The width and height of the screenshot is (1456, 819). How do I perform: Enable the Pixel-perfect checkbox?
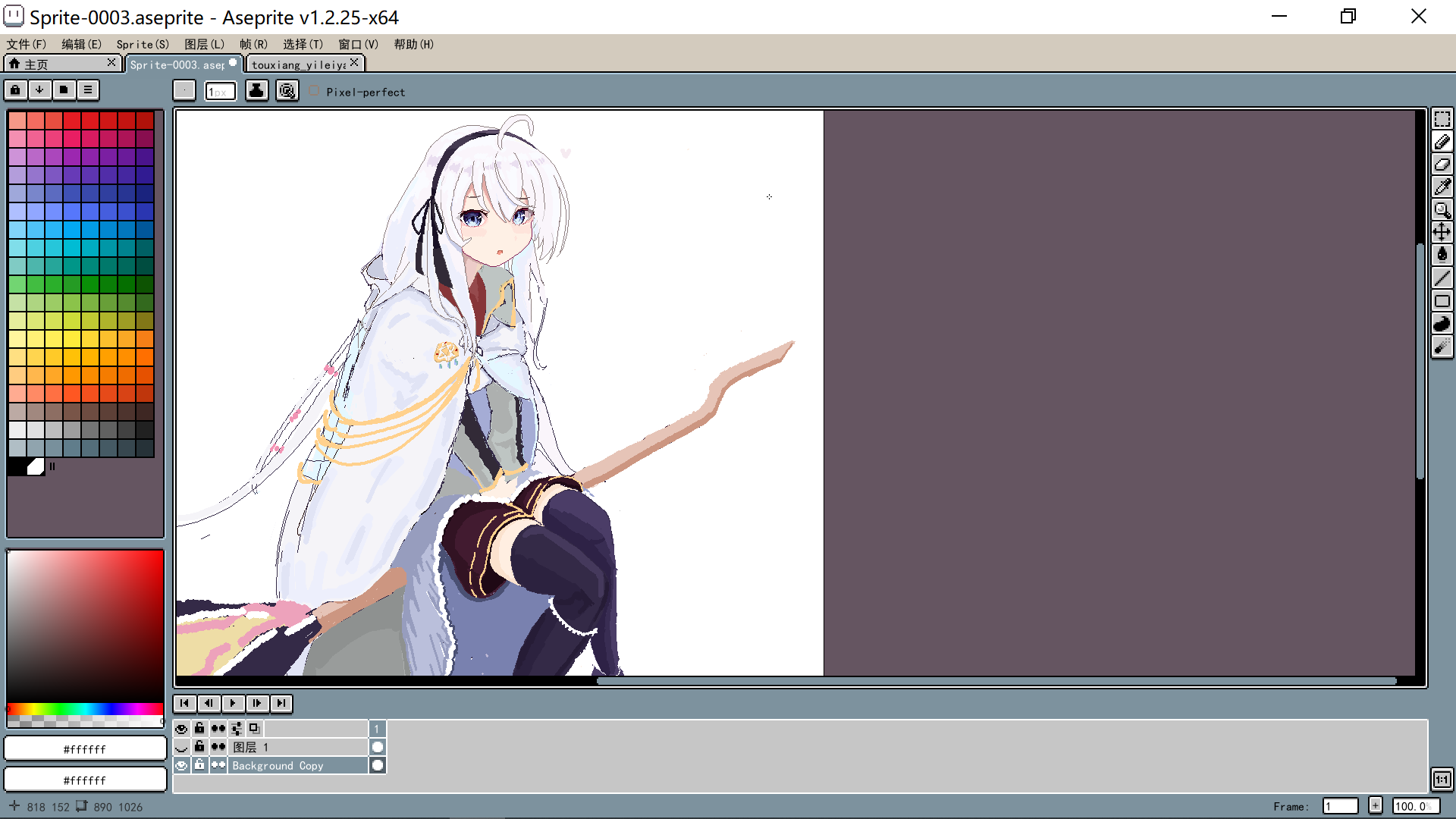click(x=315, y=92)
